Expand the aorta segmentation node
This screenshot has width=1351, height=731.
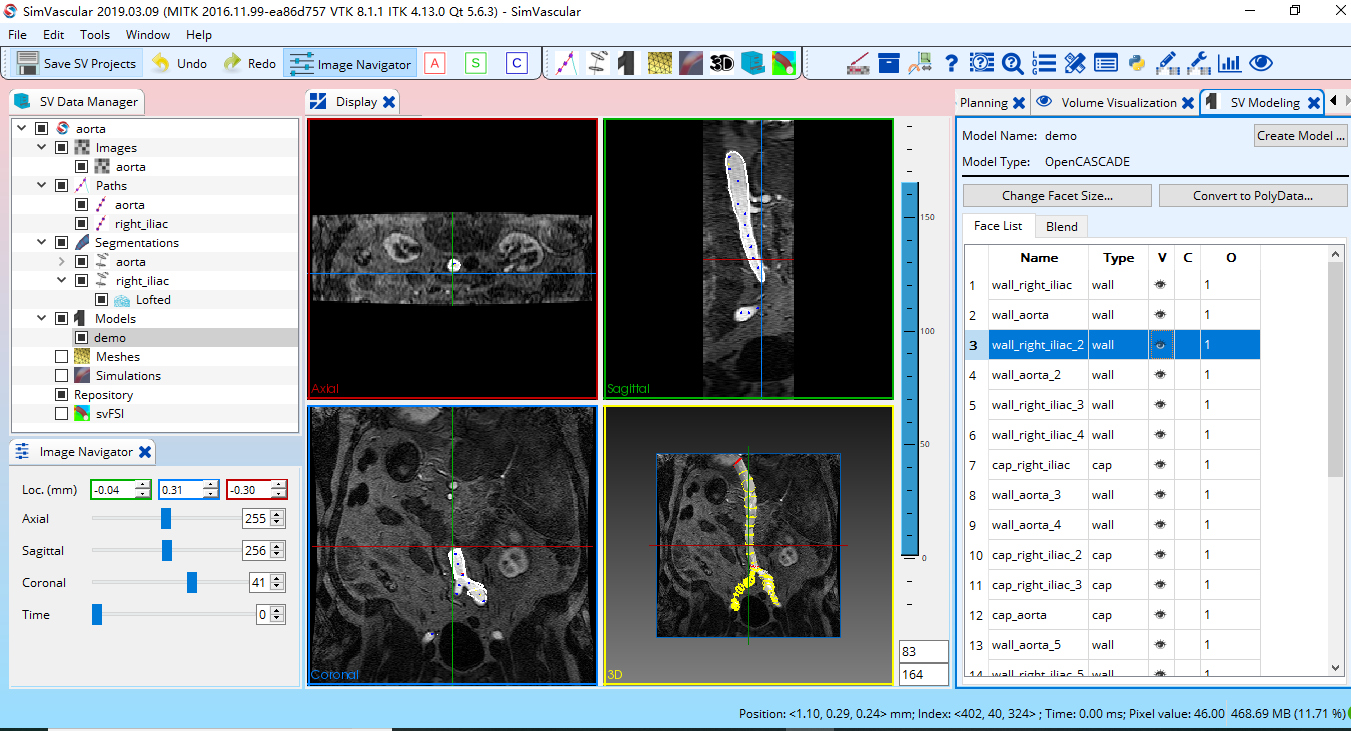point(61,262)
